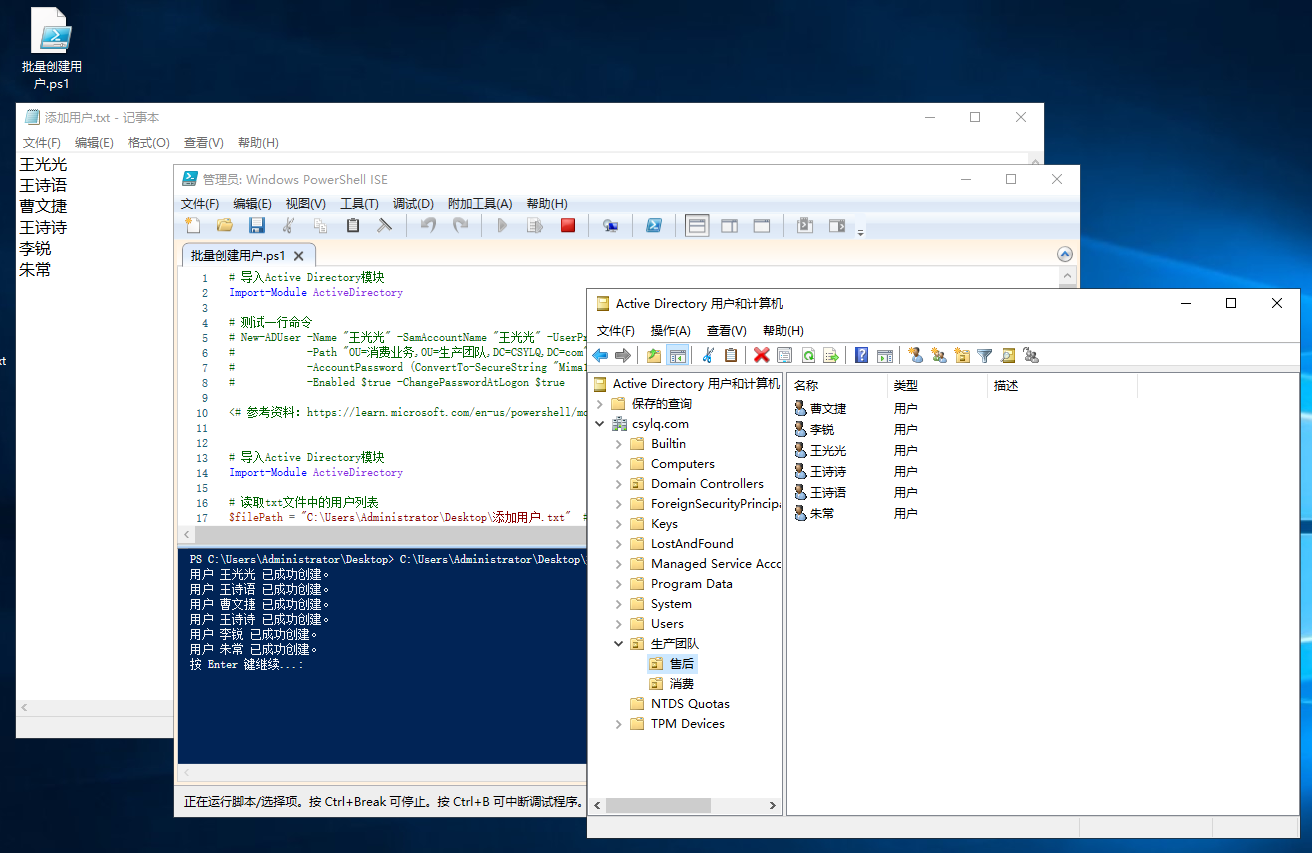Click the Run Selection icon in ISE
1312x853 pixels.
(535, 226)
